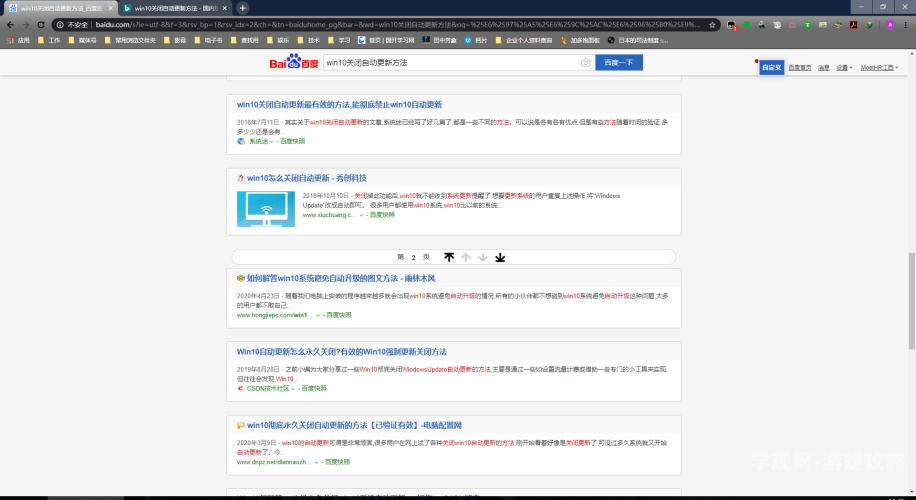Open 百度快照 for the 系统迷 result
The height and width of the screenshot is (500, 916).
(x=293, y=141)
